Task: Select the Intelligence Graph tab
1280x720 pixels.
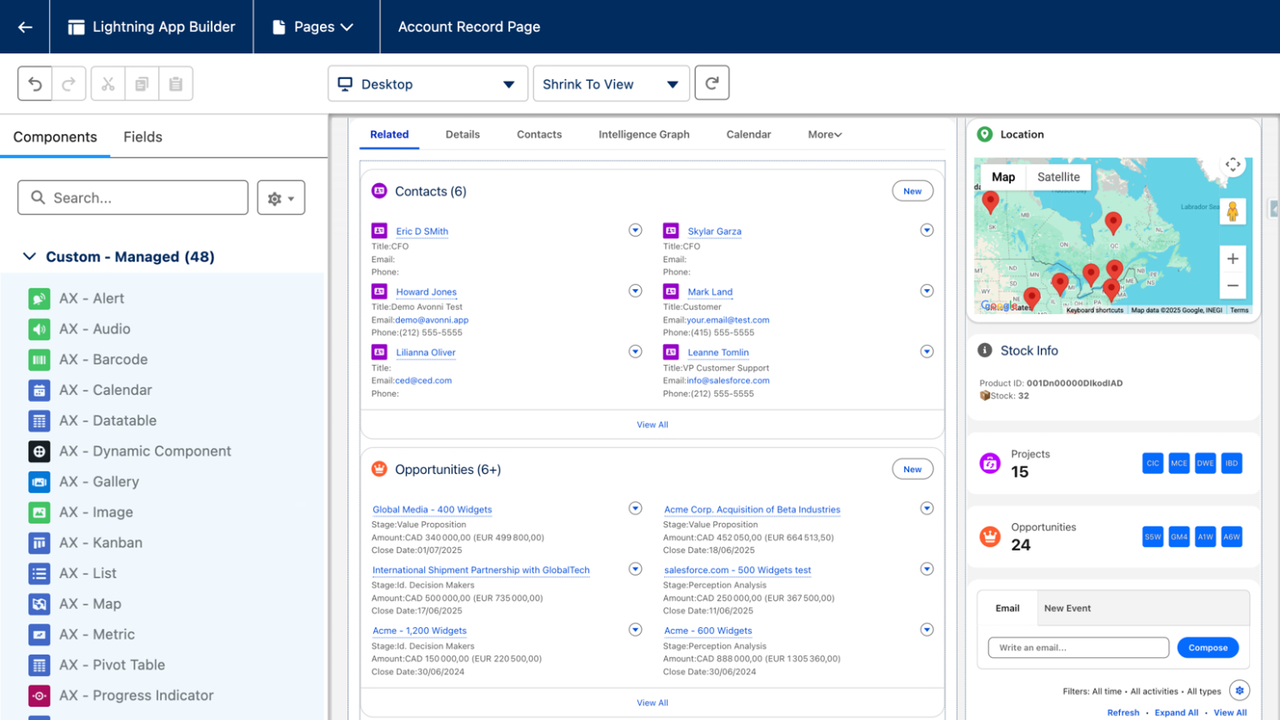Action: pyautogui.click(x=644, y=134)
